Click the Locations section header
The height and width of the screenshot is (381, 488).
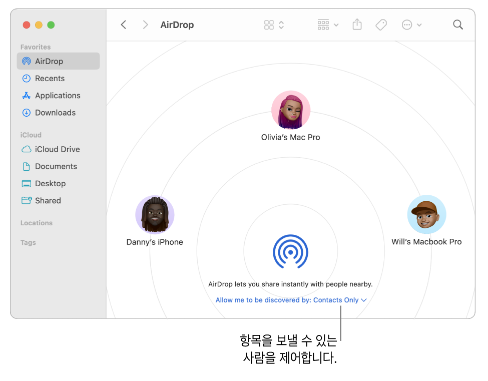coord(36,223)
